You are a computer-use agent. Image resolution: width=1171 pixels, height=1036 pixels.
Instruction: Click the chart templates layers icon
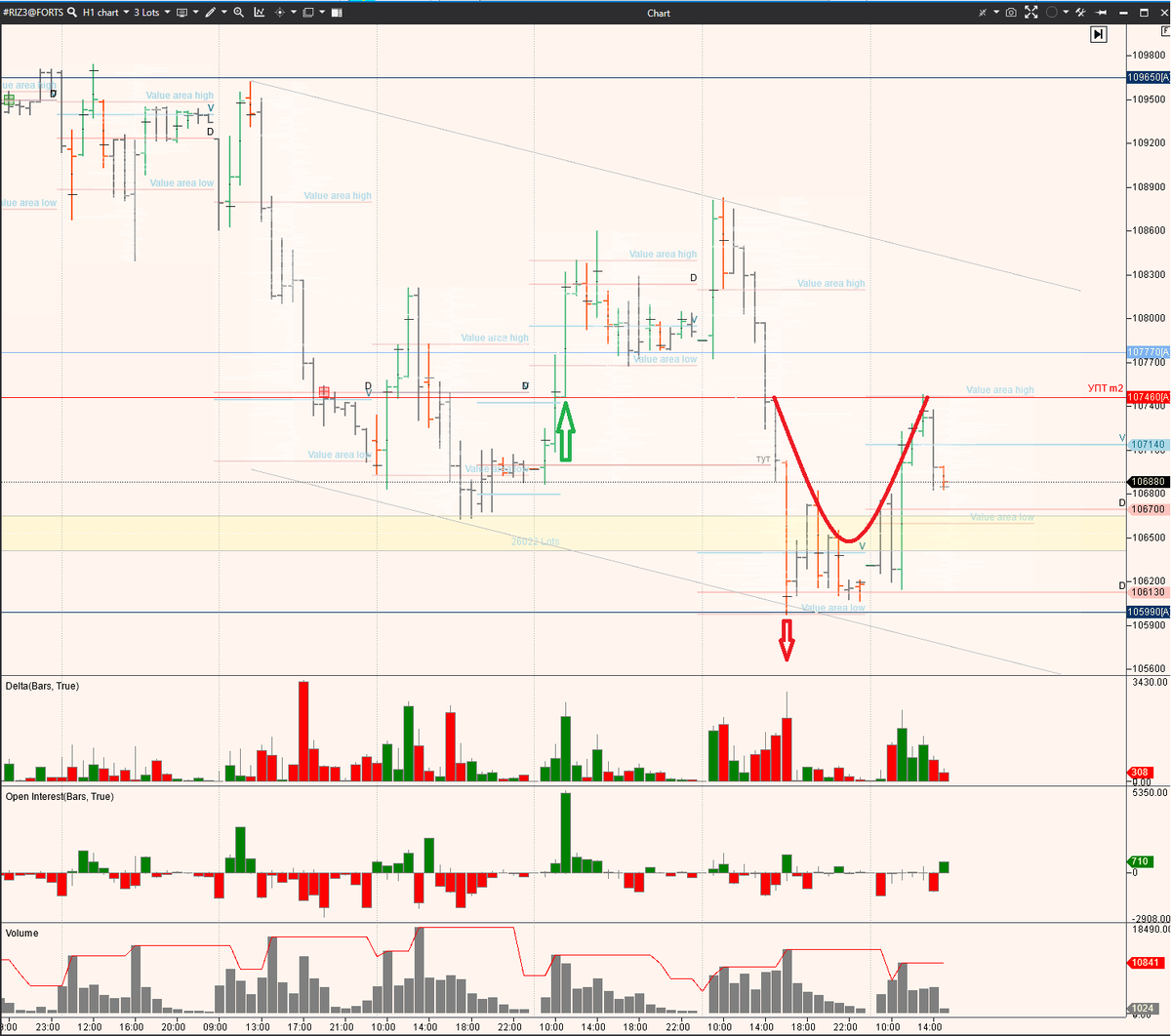click(x=307, y=13)
